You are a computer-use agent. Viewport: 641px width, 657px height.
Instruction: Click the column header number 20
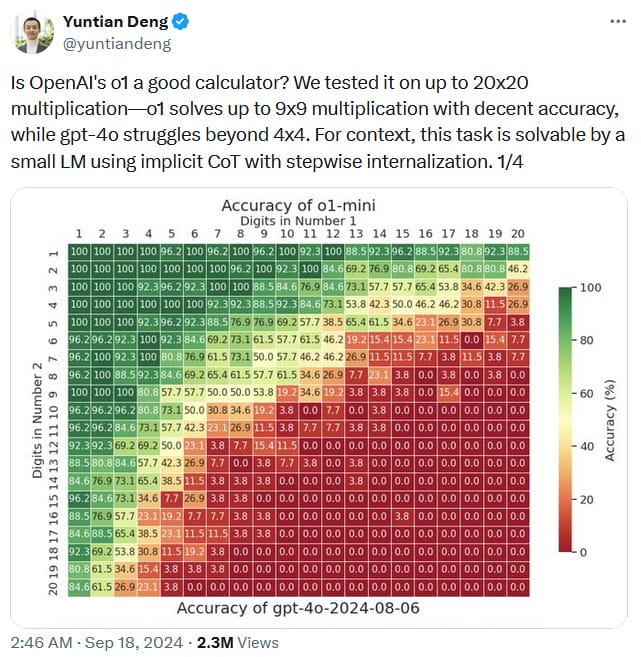(x=517, y=234)
